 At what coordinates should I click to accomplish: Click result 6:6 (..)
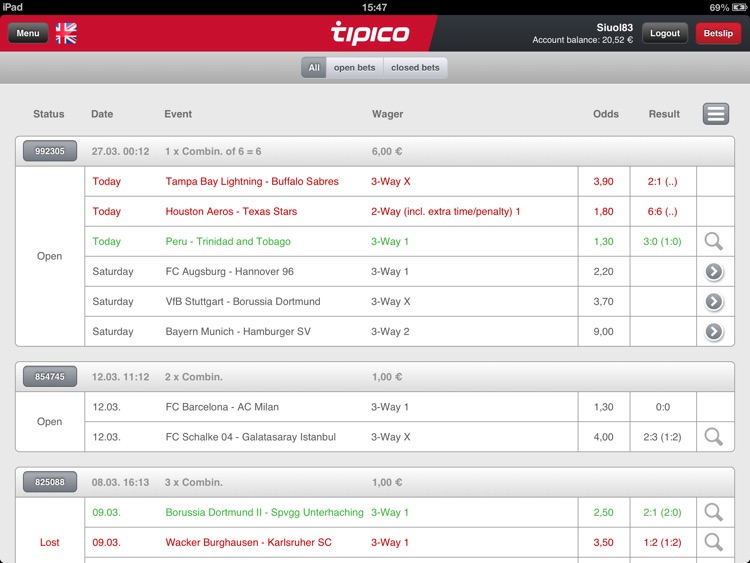tap(662, 211)
